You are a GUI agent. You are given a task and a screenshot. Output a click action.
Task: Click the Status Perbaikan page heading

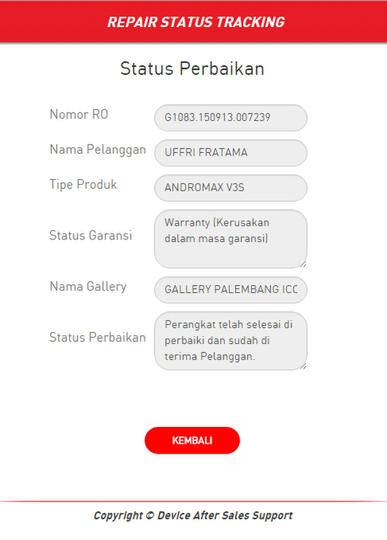pyautogui.click(x=192, y=68)
